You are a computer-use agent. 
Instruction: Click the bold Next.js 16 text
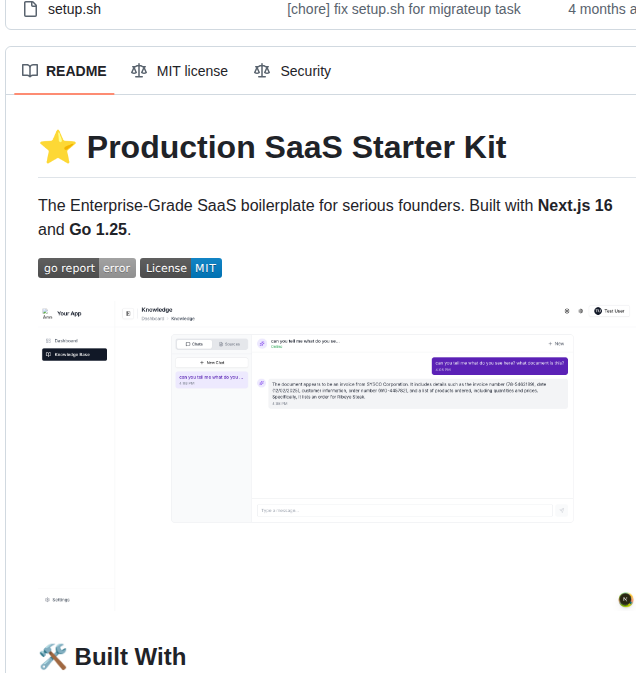[575, 206]
